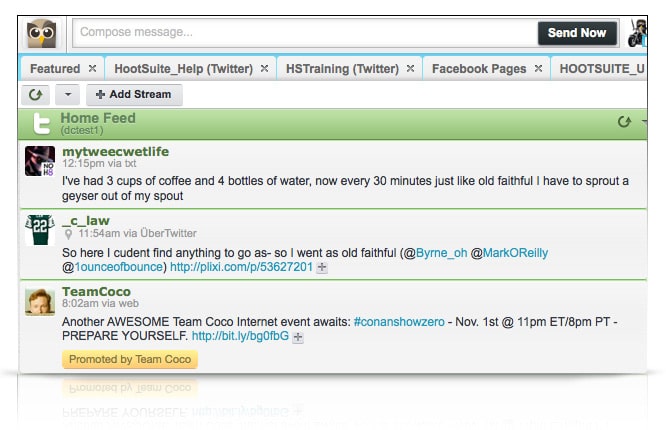The image size is (666, 430).
Task: Open the motorcycle profile avatar
Action: click(x=637, y=33)
